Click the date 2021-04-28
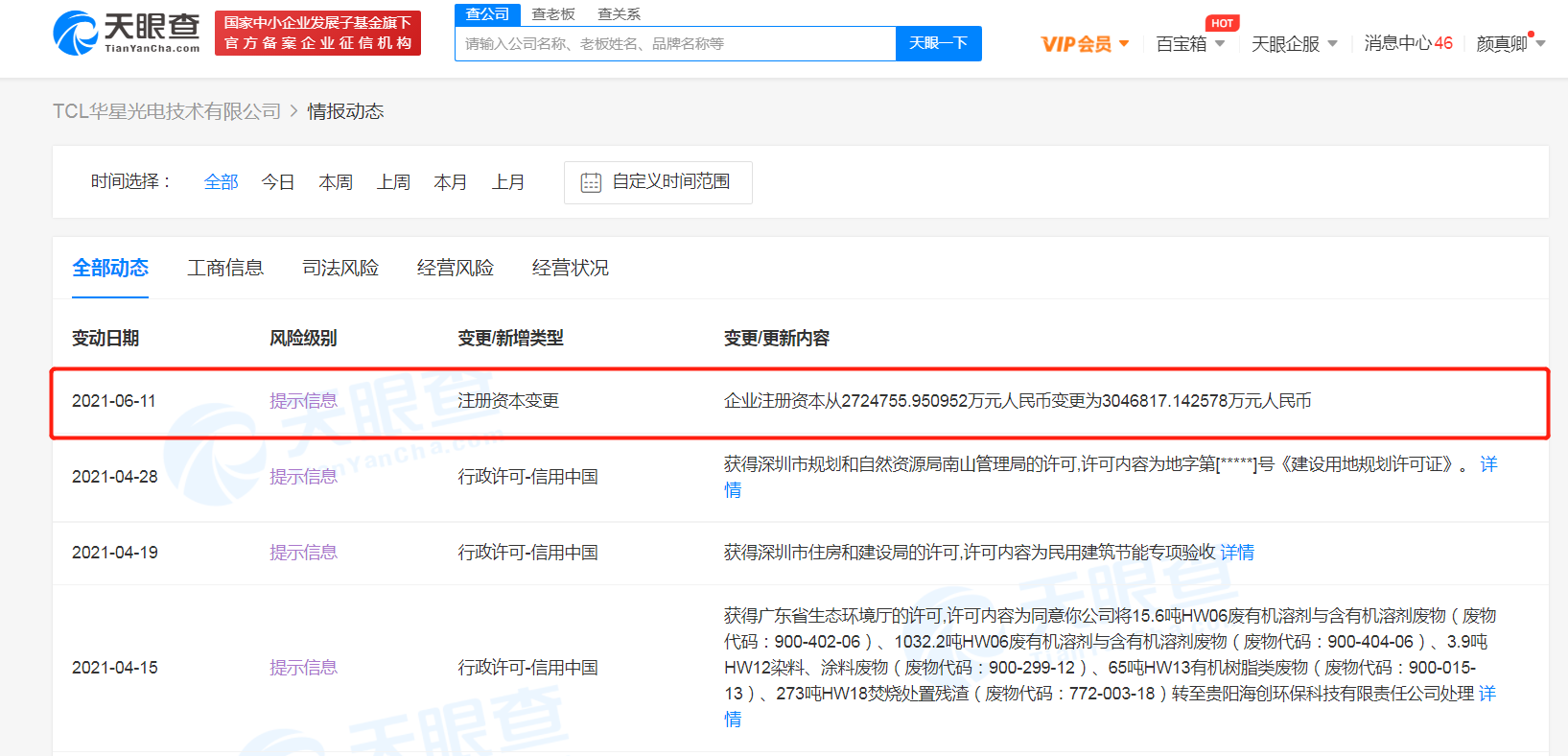 point(115,477)
